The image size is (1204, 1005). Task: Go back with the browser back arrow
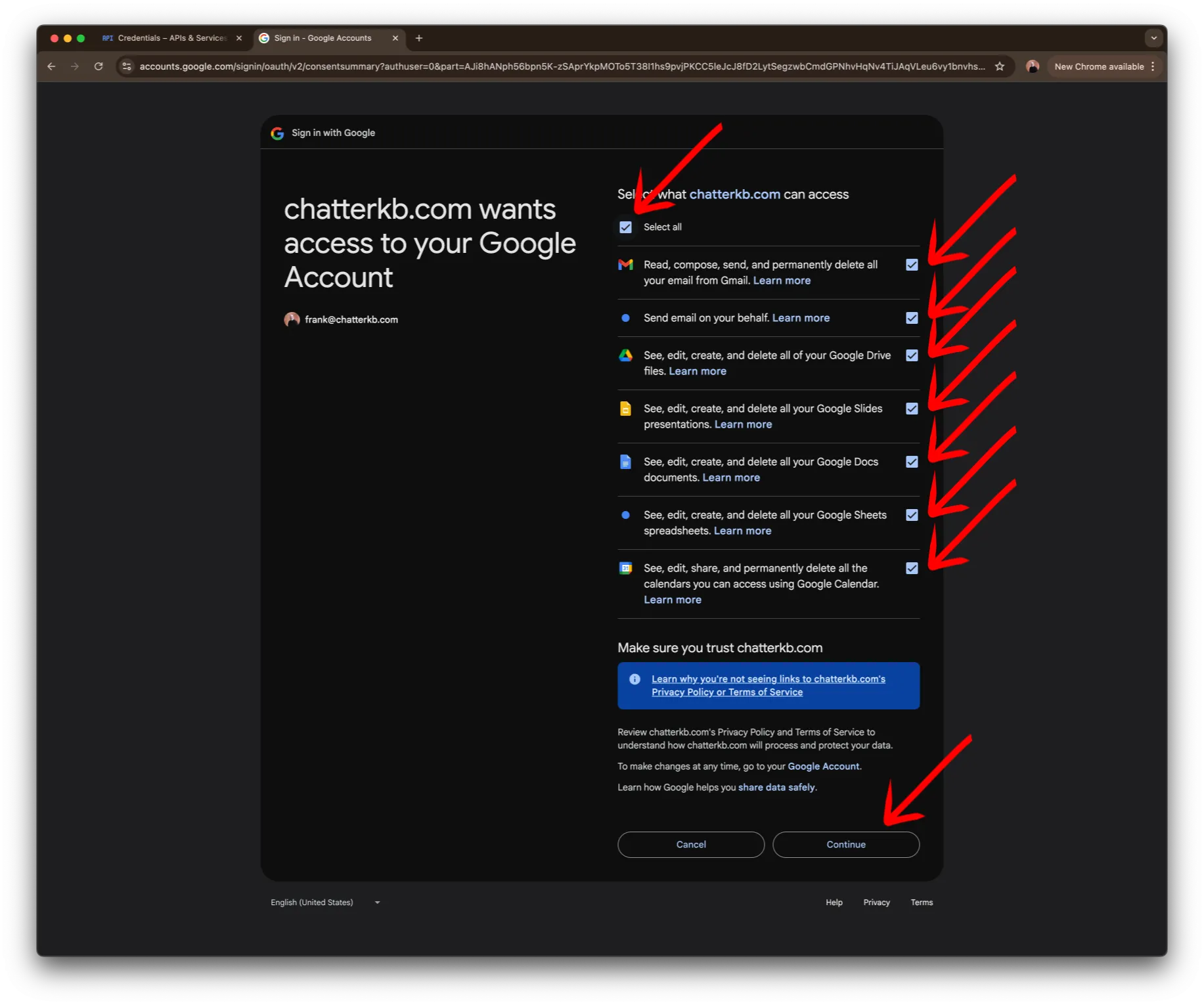[x=51, y=66]
